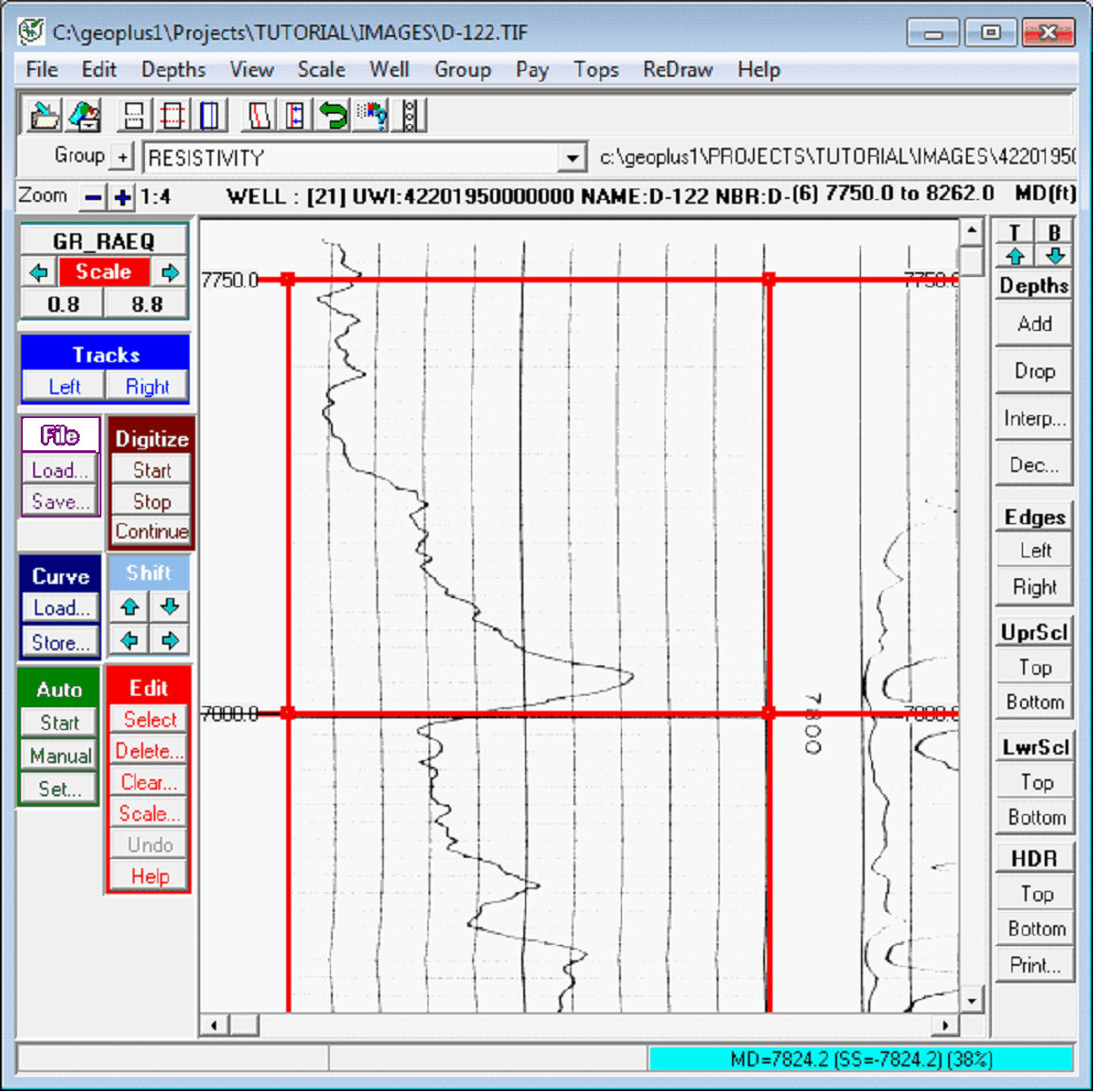Click the question mark help toolbar icon
The height and width of the screenshot is (1092, 1094).
point(373,116)
